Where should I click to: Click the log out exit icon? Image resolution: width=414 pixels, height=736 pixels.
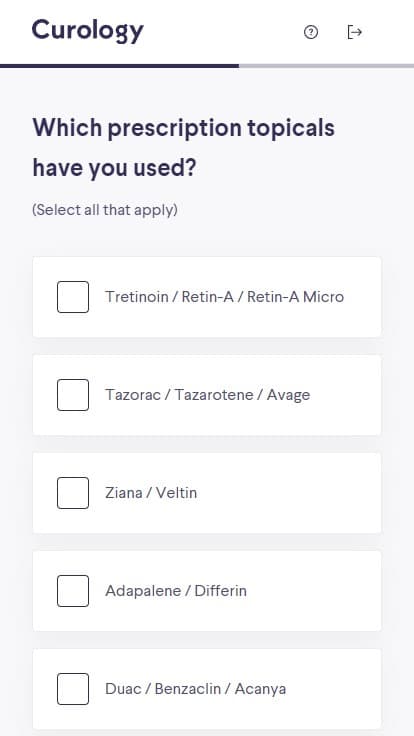pyautogui.click(x=354, y=32)
